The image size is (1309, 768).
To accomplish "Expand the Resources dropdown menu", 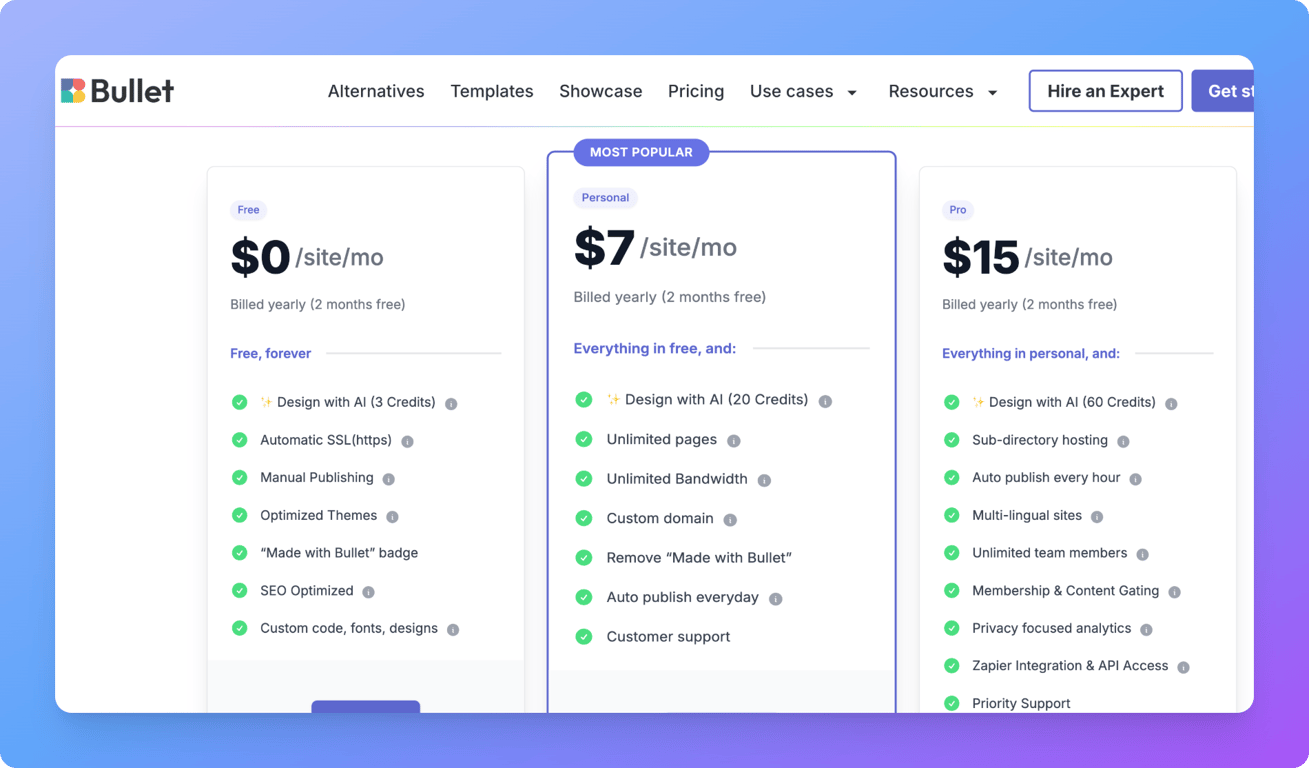I will click(943, 91).
